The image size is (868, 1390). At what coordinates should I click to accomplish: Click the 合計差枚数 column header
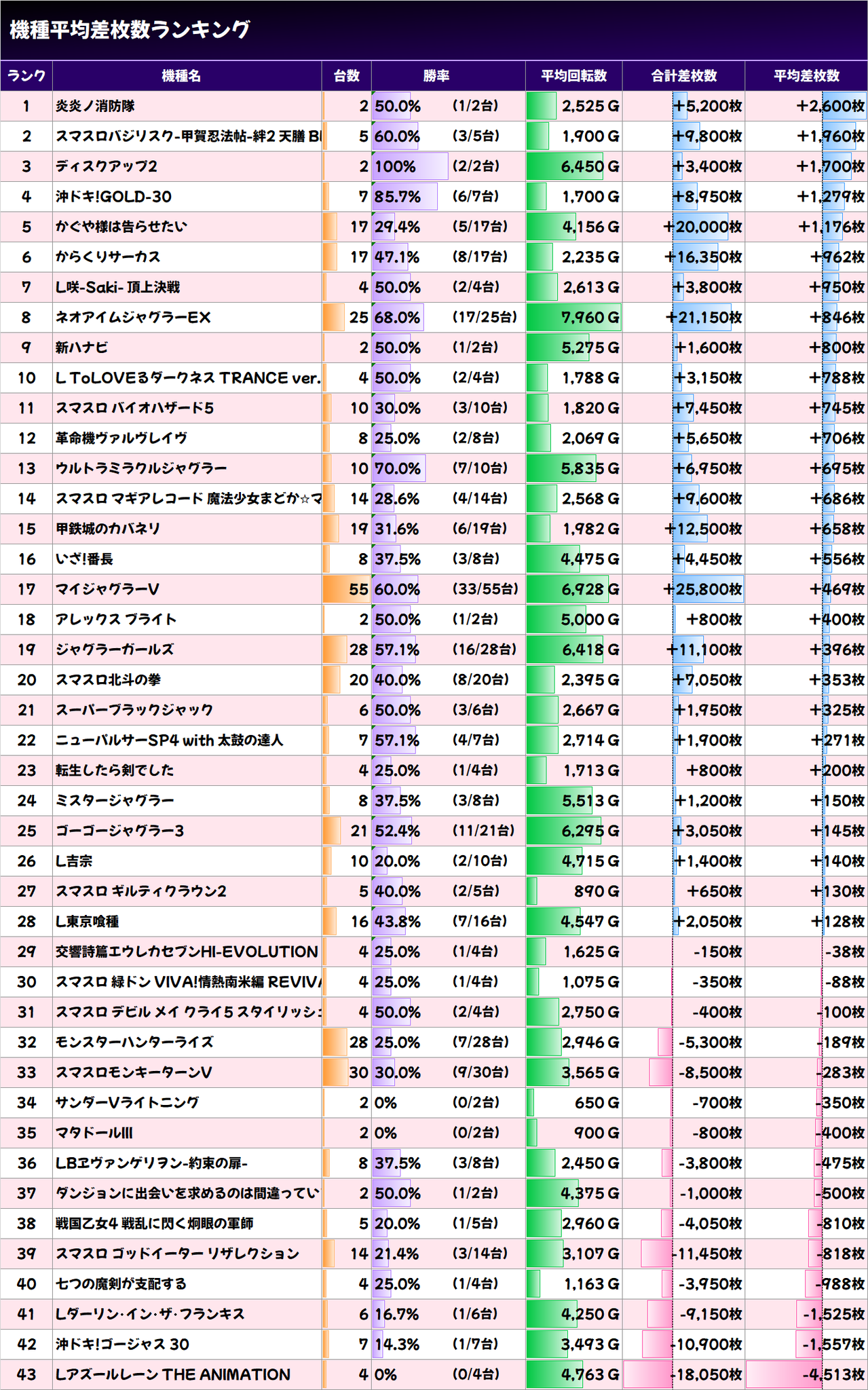(x=683, y=76)
